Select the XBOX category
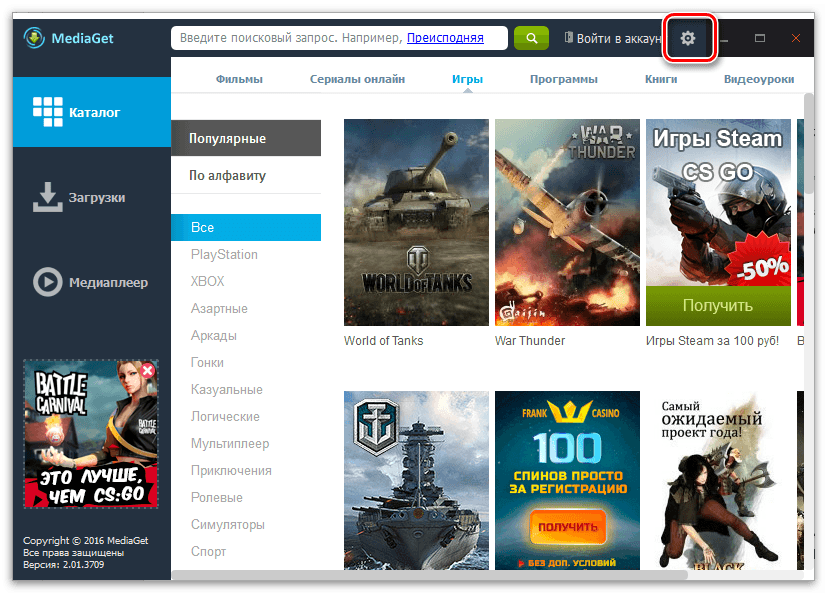The width and height of the screenshot is (827, 593). [x=207, y=281]
